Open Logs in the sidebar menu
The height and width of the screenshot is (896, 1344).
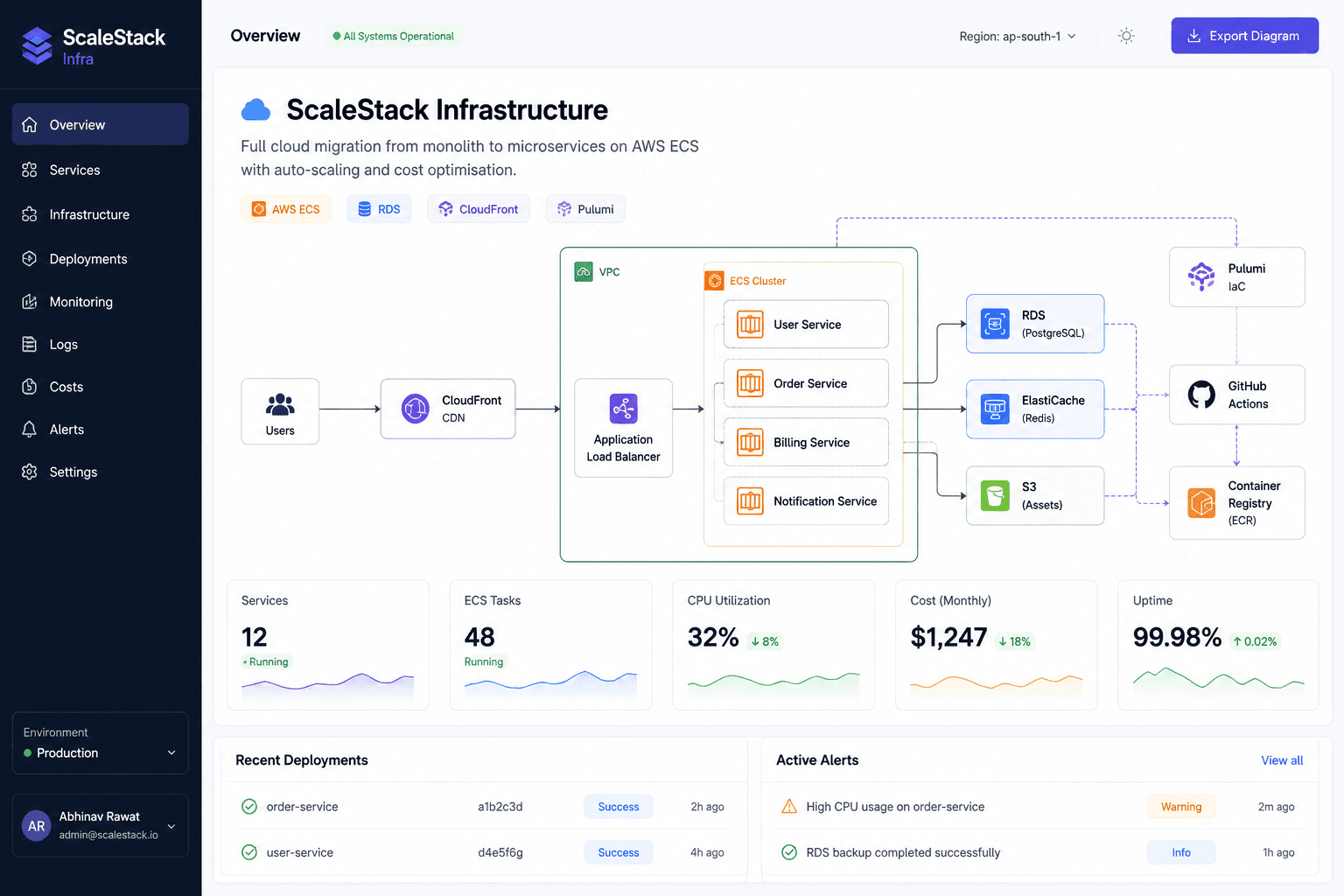click(101, 345)
